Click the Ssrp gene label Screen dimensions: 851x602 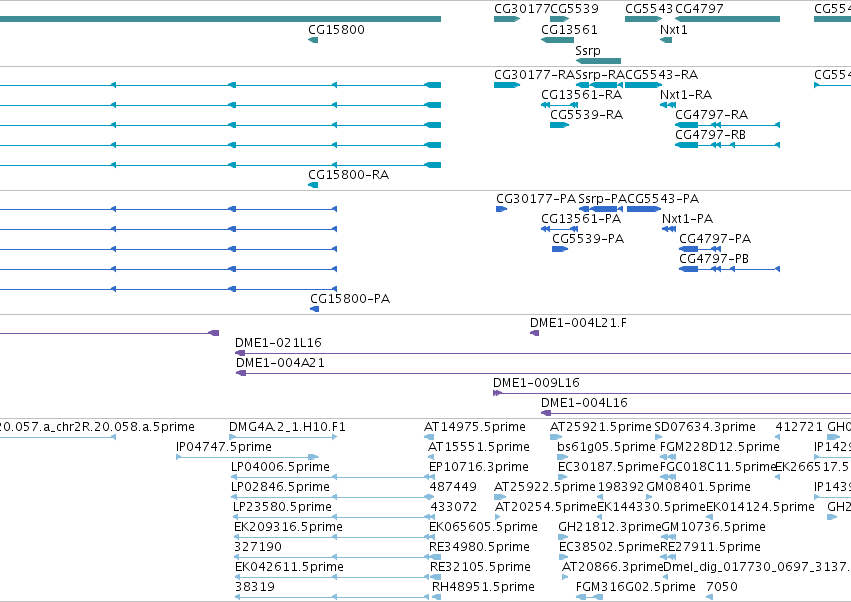[588, 51]
